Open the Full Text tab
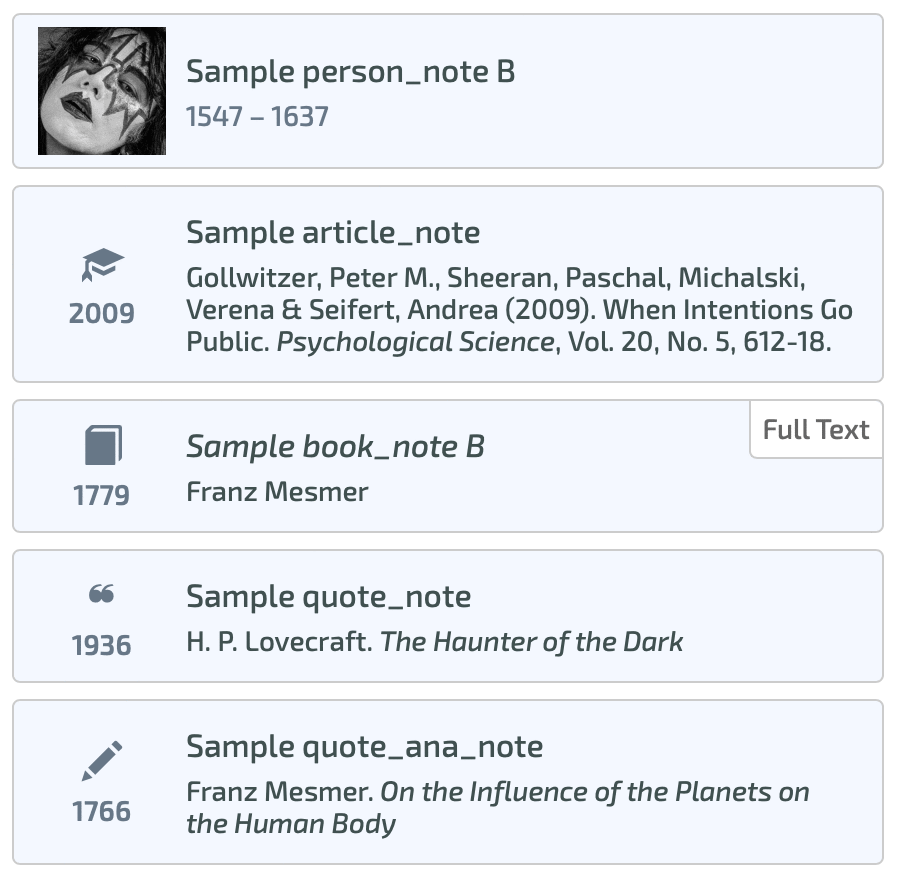Image resolution: width=897 pixels, height=878 pixels. pos(815,430)
